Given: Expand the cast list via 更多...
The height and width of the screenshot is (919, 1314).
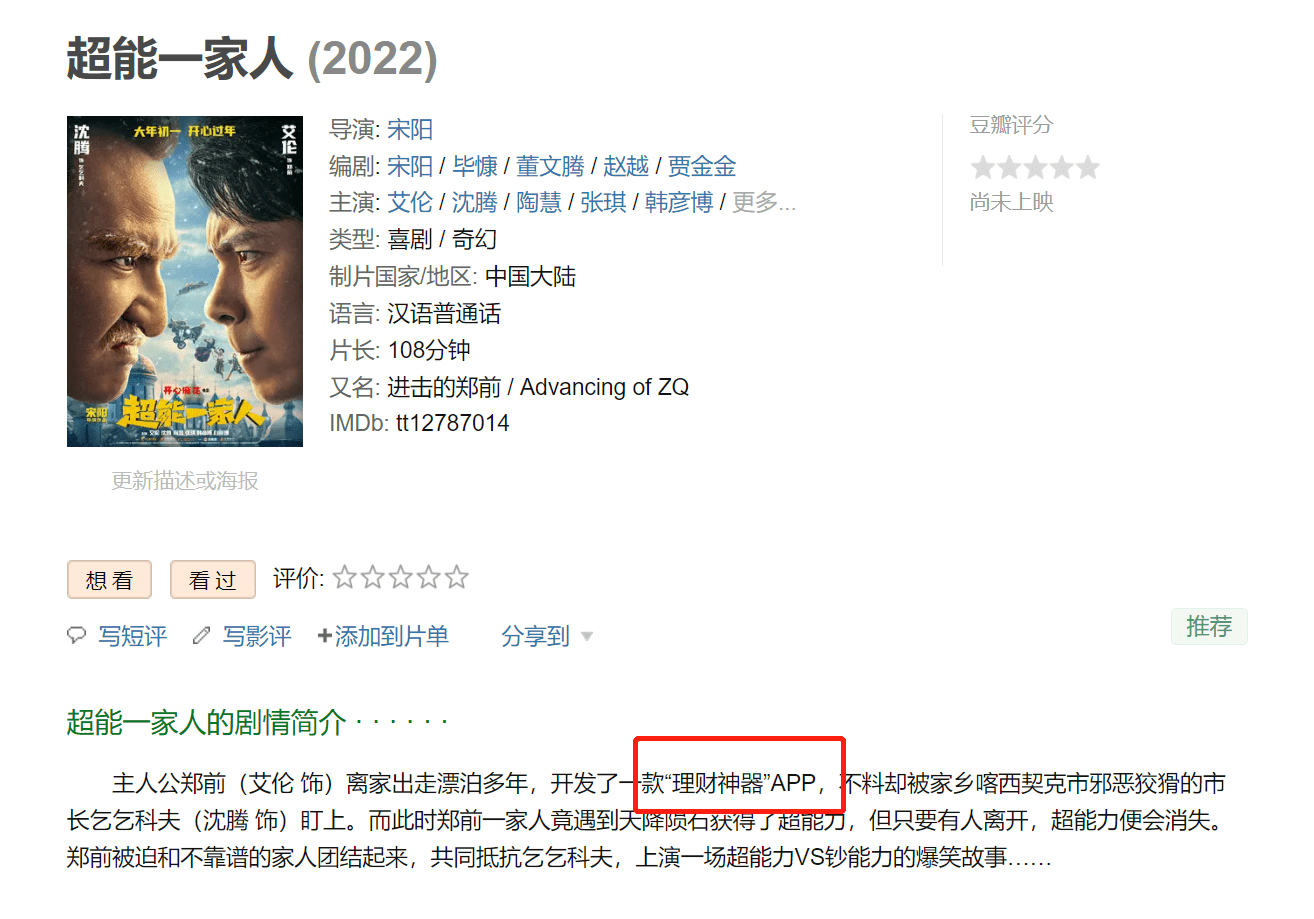Looking at the screenshot, I should [x=764, y=202].
